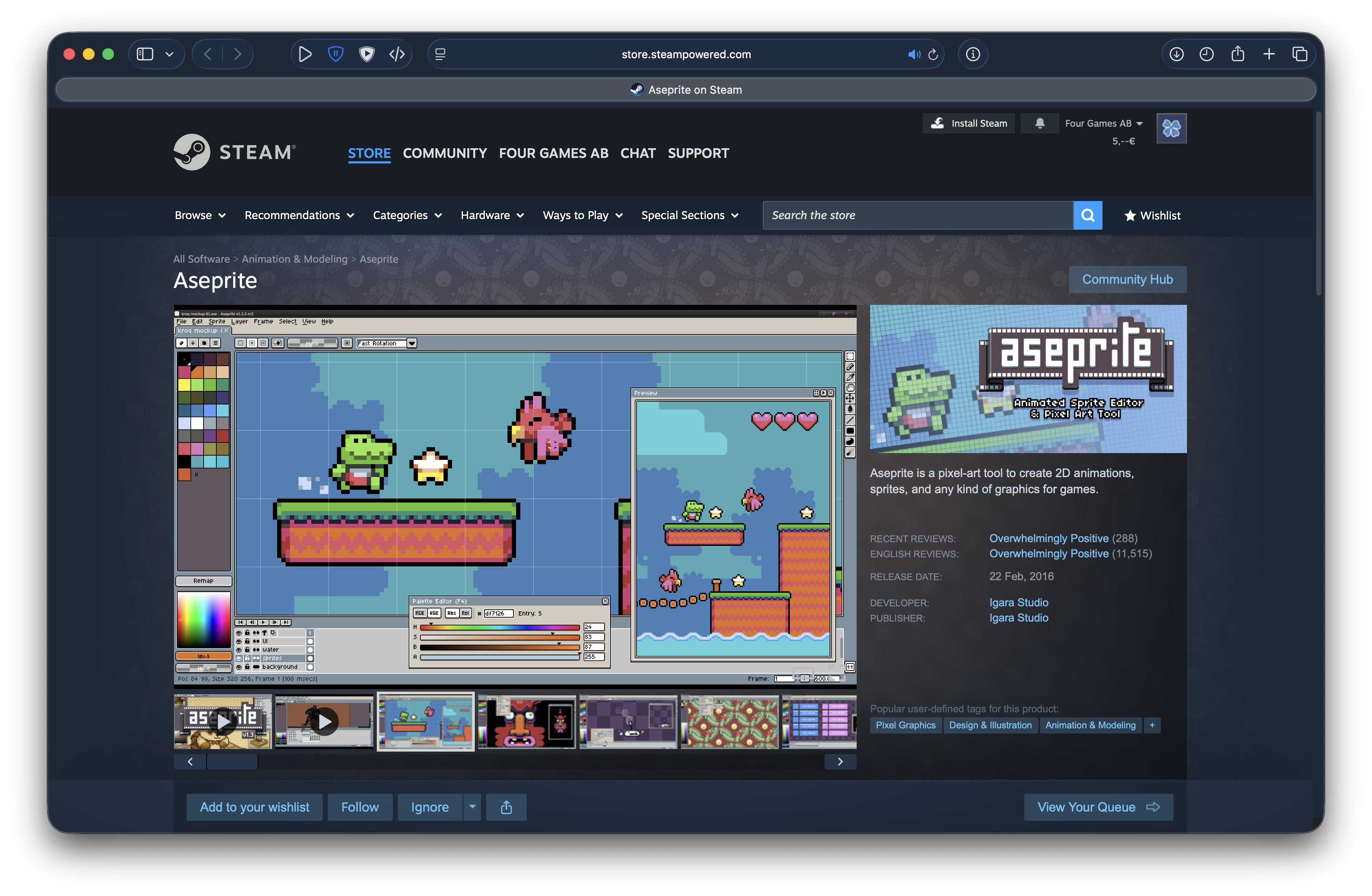1372x896 pixels.
Task: Go back to the previous page
Action: (x=207, y=54)
